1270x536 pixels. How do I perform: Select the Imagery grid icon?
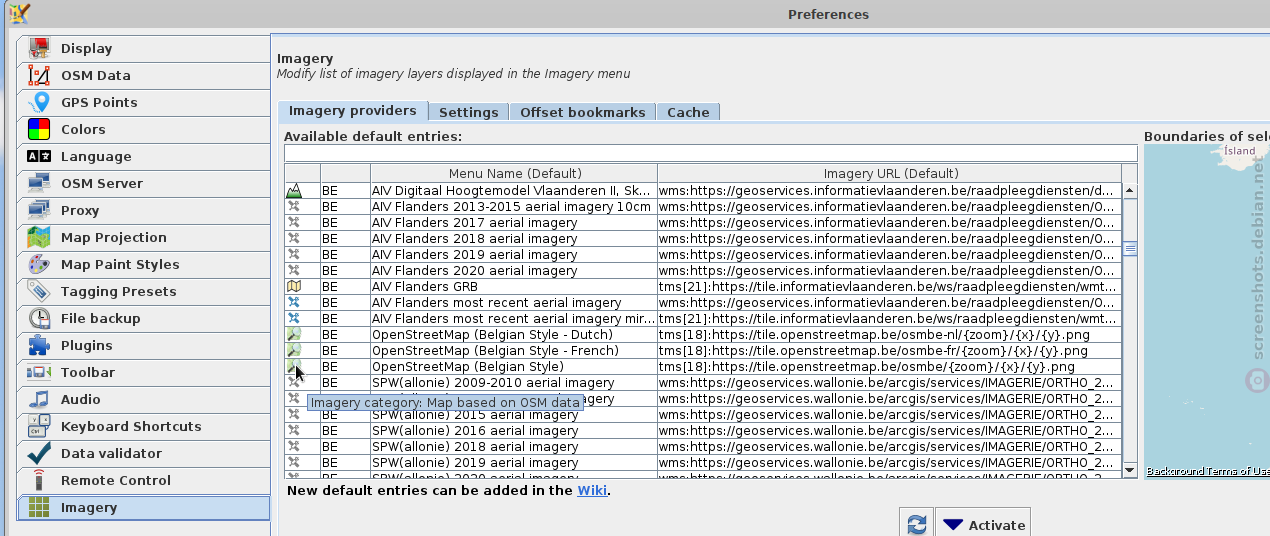(39, 507)
